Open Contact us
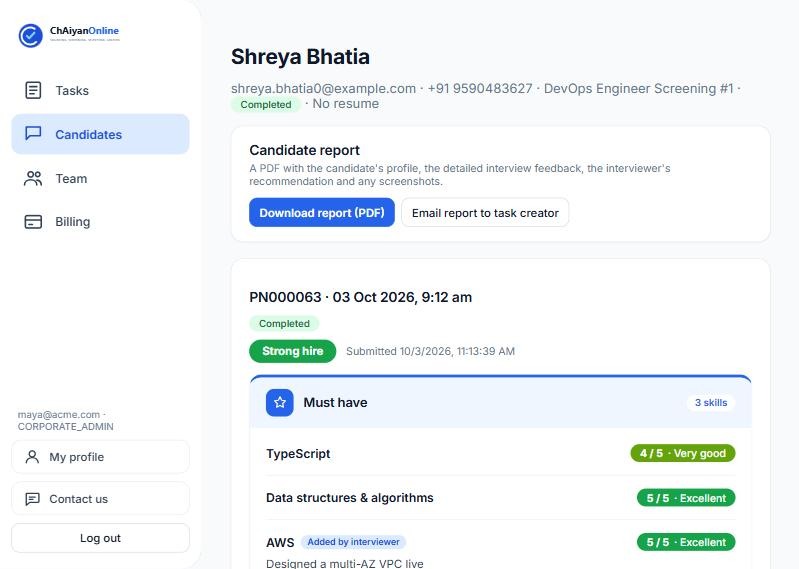Viewport: 799px width, 569px height. (x=100, y=499)
